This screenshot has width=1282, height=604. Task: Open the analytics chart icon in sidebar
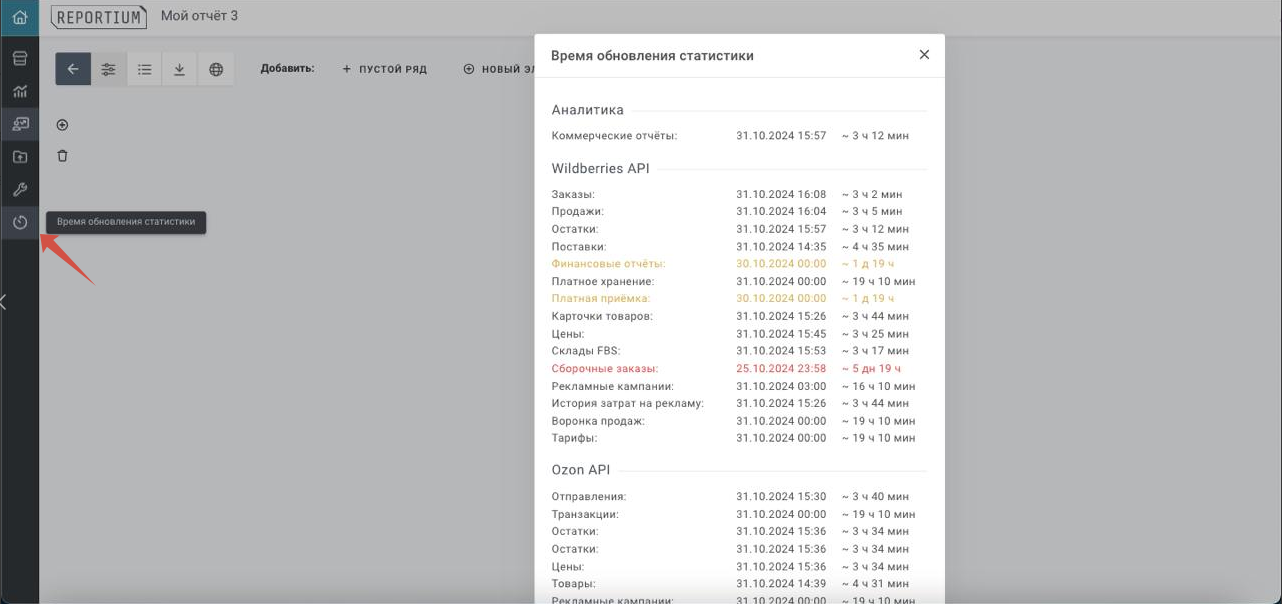click(19, 92)
